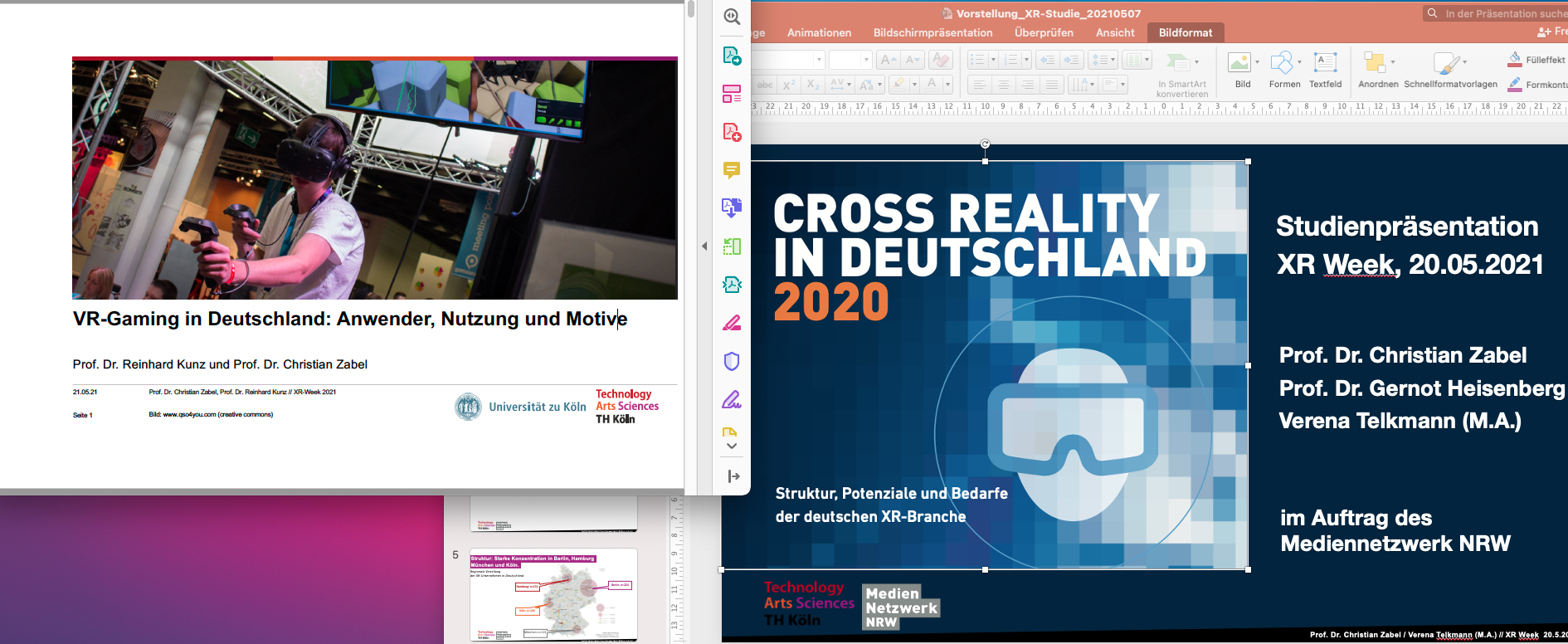The height and width of the screenshot is (644, 1568).
Task: Click the font color A button
Action: pyautogui.click(x=933, y=84)
